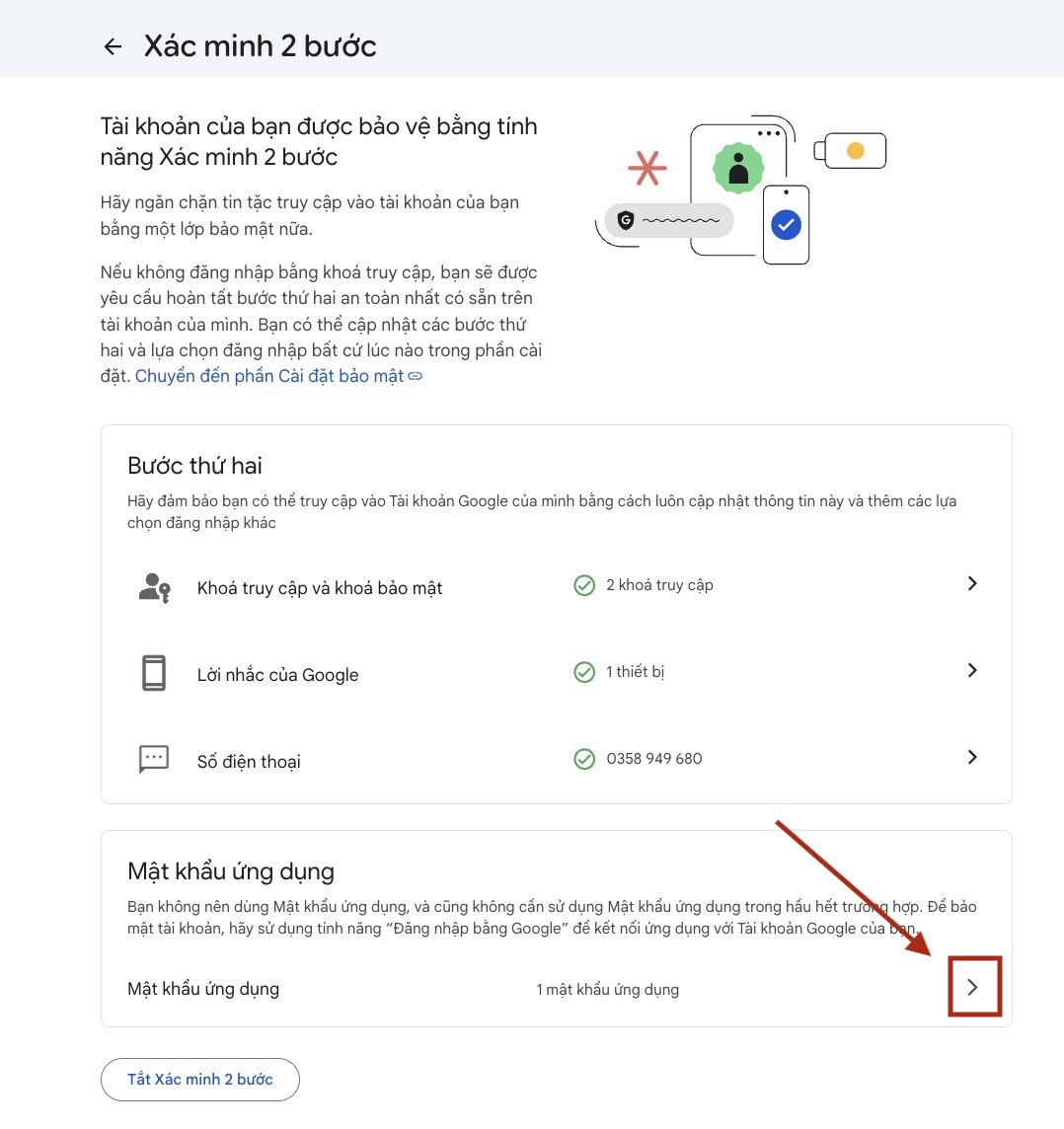Open the Số điện thoại details chevron
1064x1129 pixels.
coord(971,757)
